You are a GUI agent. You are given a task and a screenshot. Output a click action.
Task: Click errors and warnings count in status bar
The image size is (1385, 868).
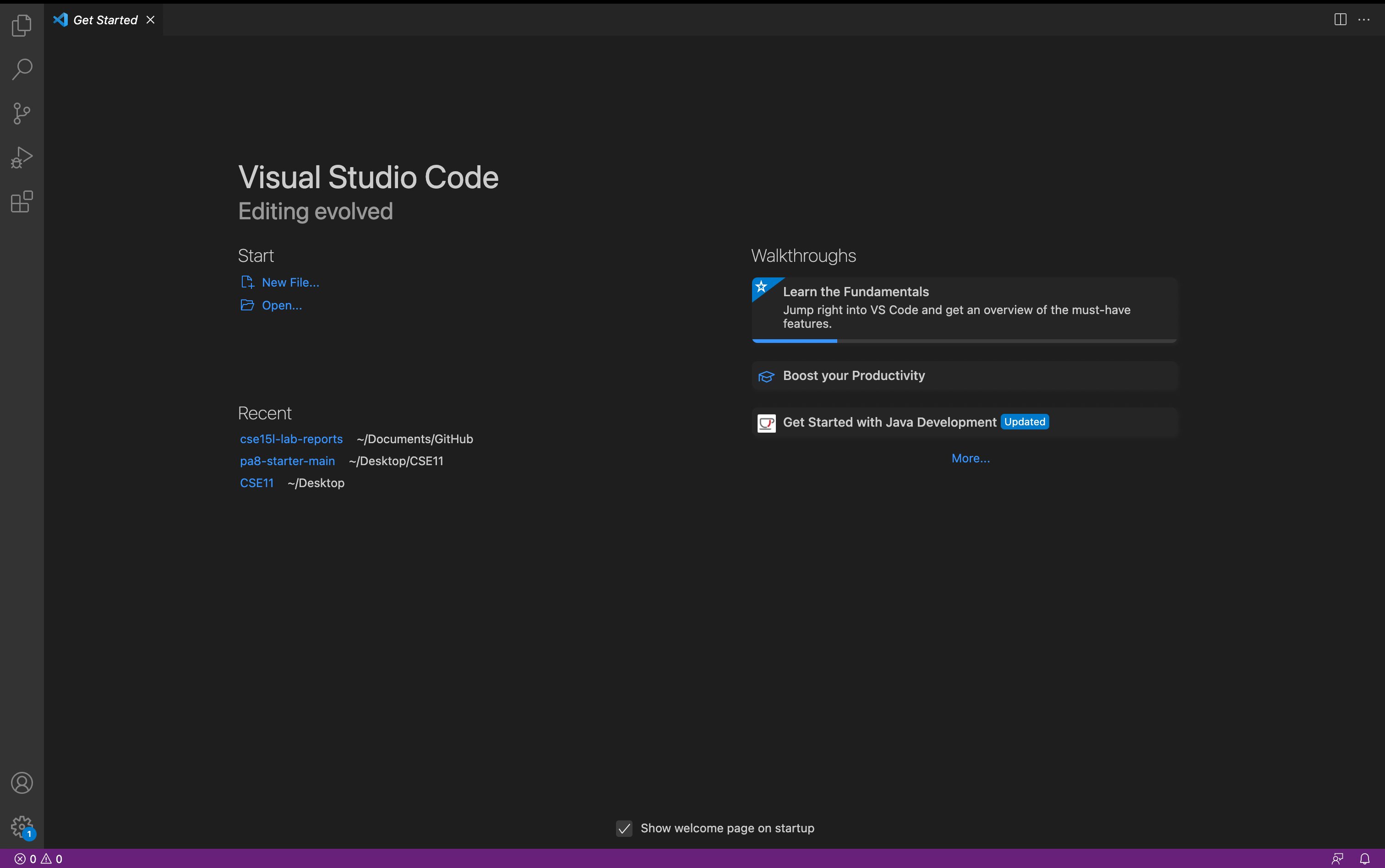pyautogui.click(x=38, y=859)
